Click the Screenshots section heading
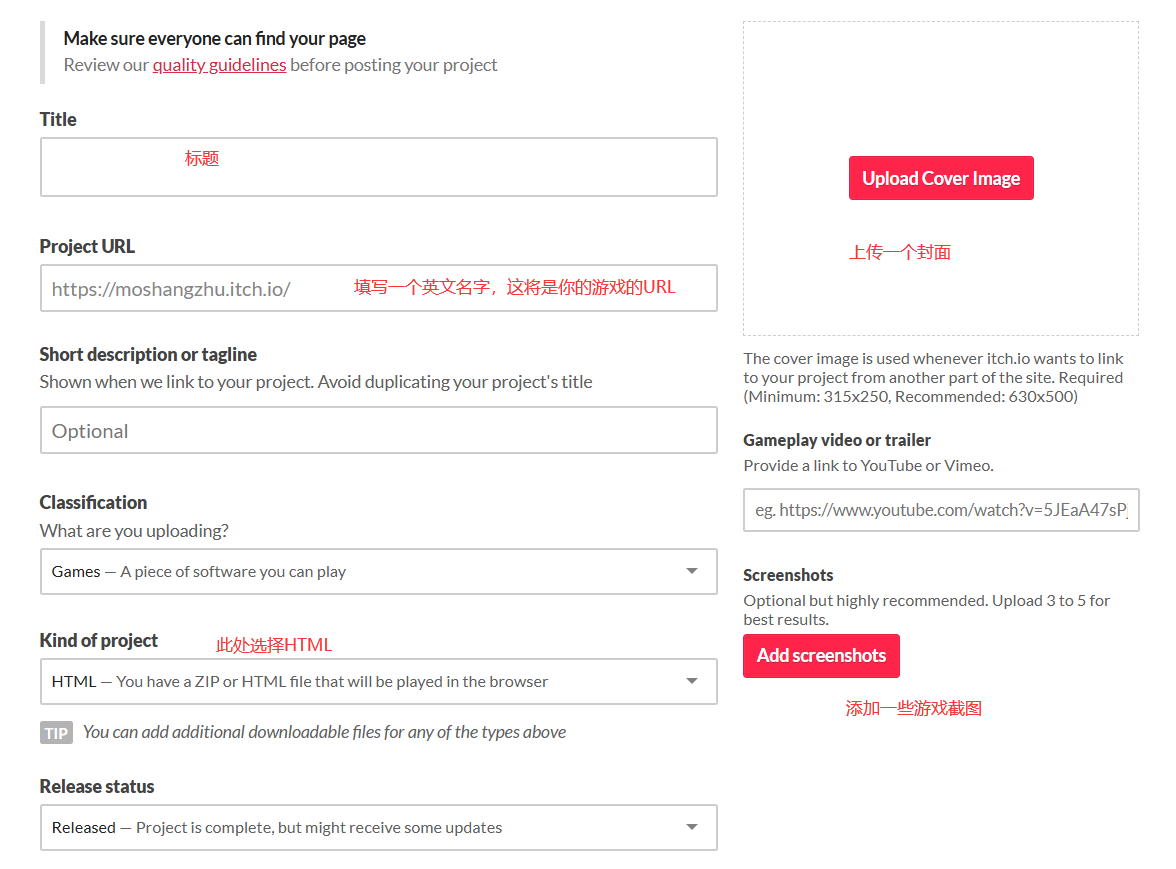This screenshot has width=1176, height=869. pyautogui.click(x=788, y=575)
